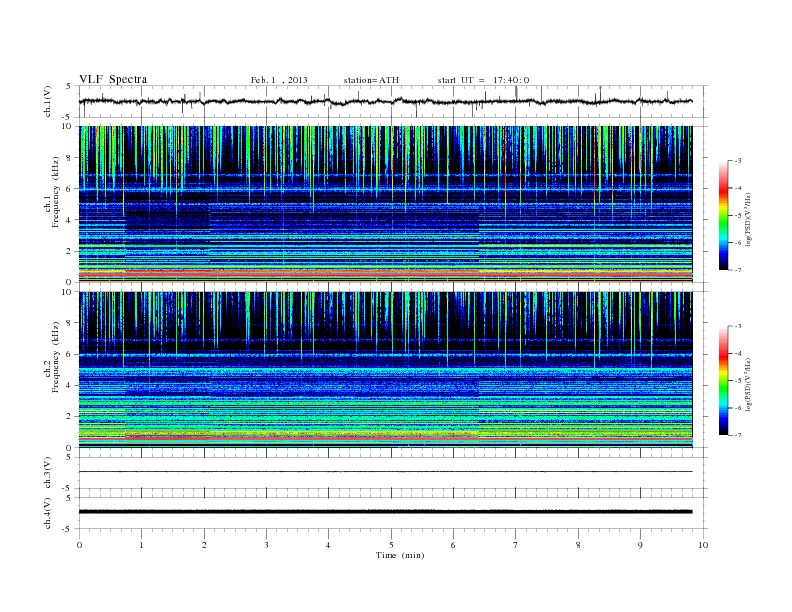
Task: Click the 'ch.4(V)' axis label
Action: [x=47, y=513]
